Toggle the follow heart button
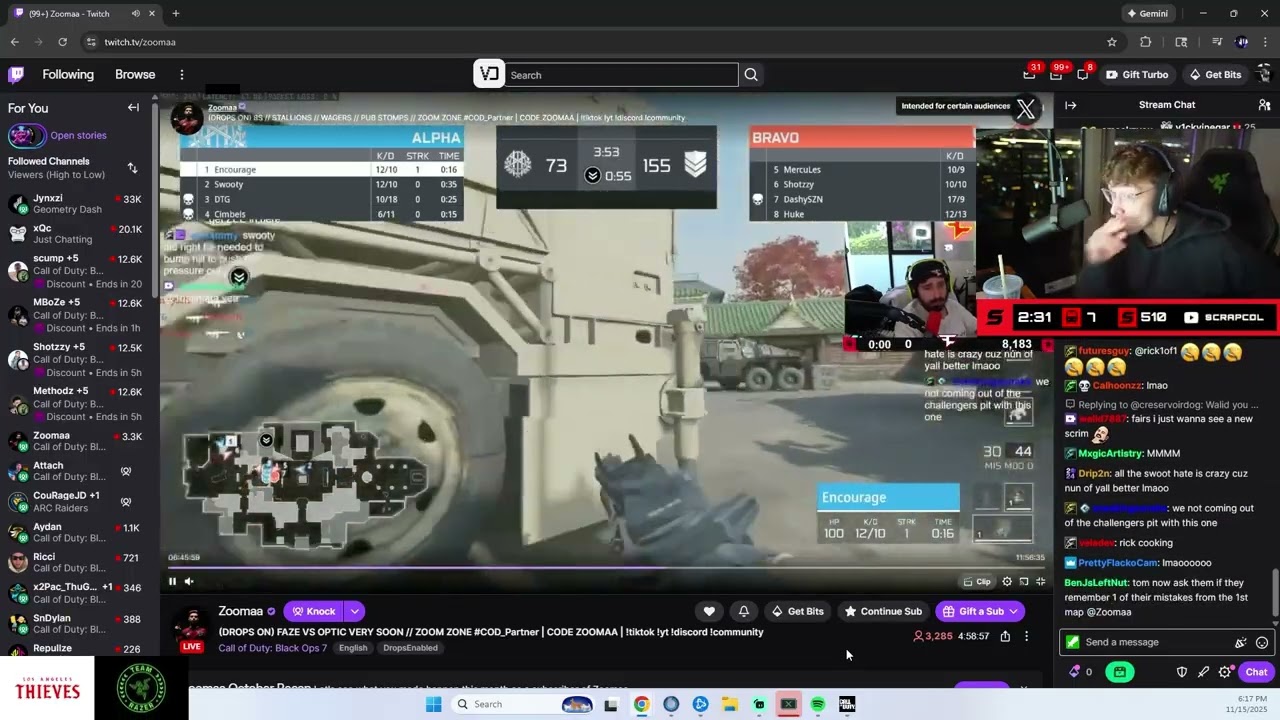Viewport: 1280px width, 720px height. 709,611
